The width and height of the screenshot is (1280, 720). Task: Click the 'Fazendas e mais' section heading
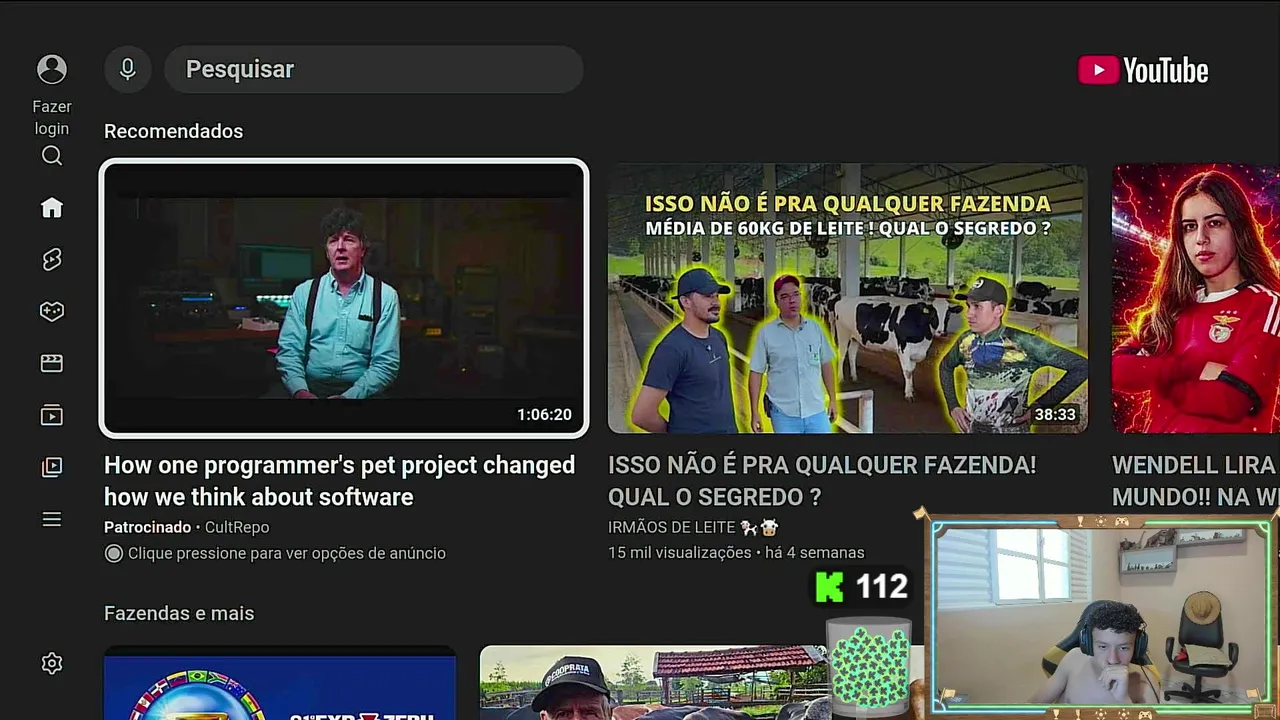tap(179, 613)
